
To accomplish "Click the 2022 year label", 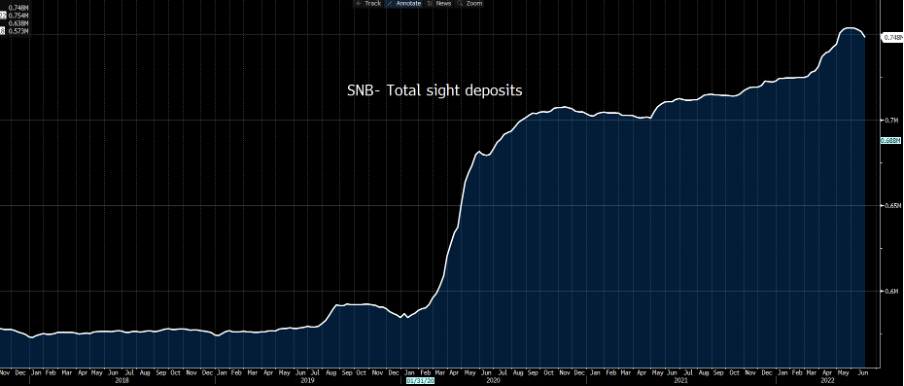I will pyautogui.click(x=826, y=381).
